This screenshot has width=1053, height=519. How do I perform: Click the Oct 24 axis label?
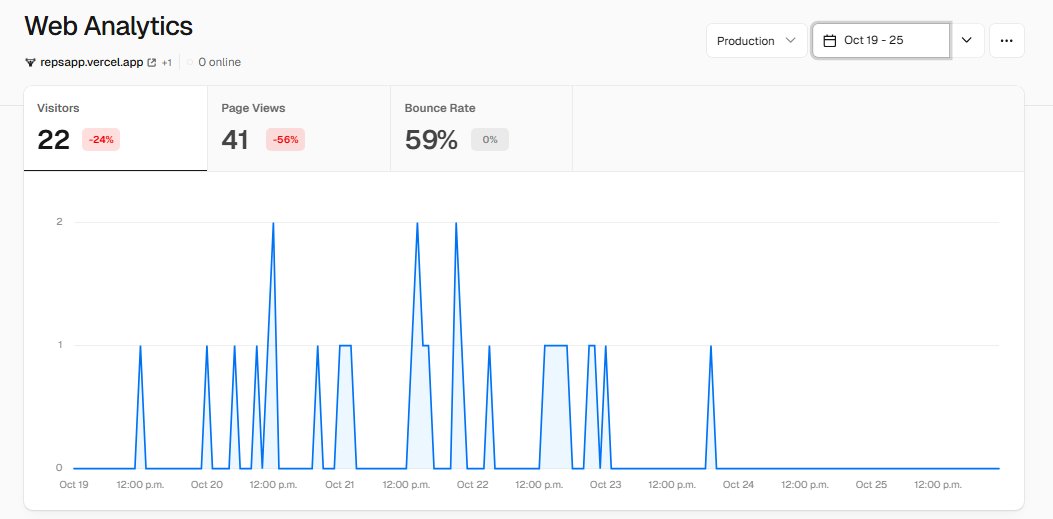pyautogui.click(x=739, y=484)
